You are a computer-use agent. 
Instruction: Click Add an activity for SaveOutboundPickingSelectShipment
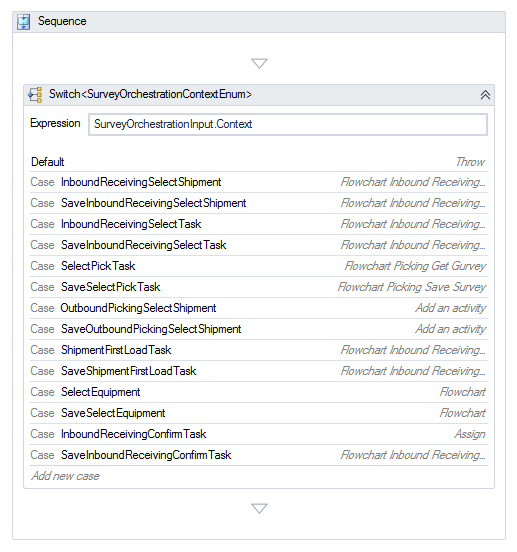pyautogui.click(x=451, y=329)
